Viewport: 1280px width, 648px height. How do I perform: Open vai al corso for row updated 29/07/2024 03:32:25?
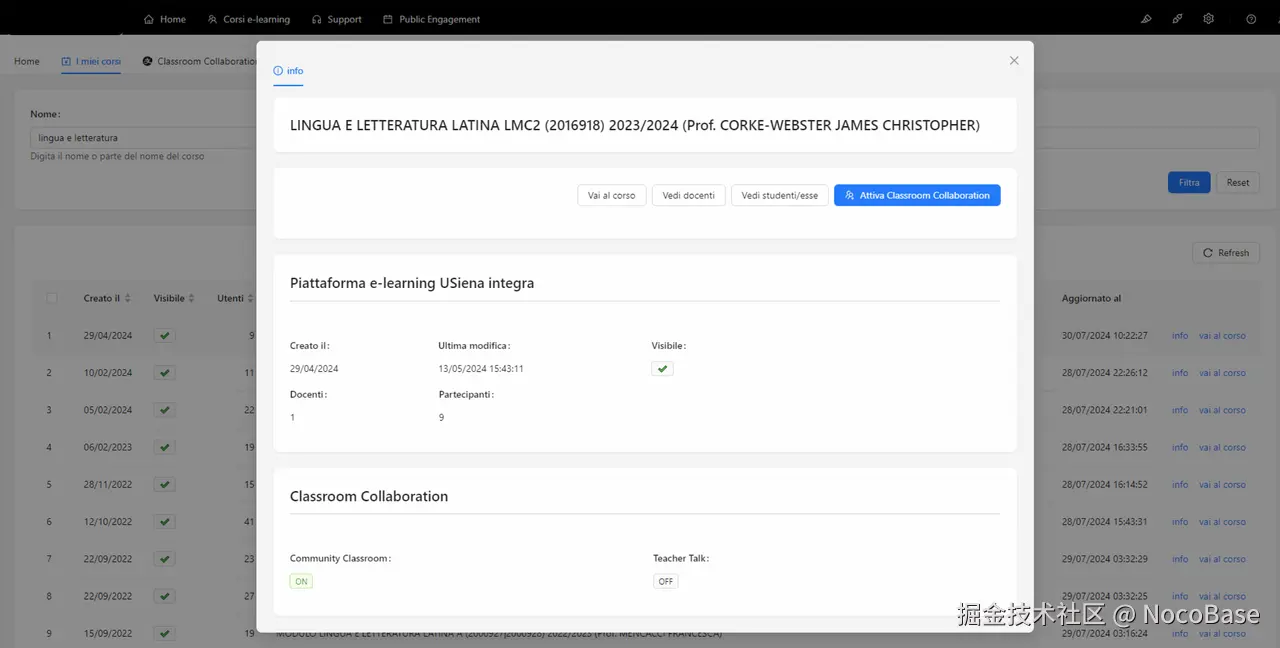[x=1222, y=596]
